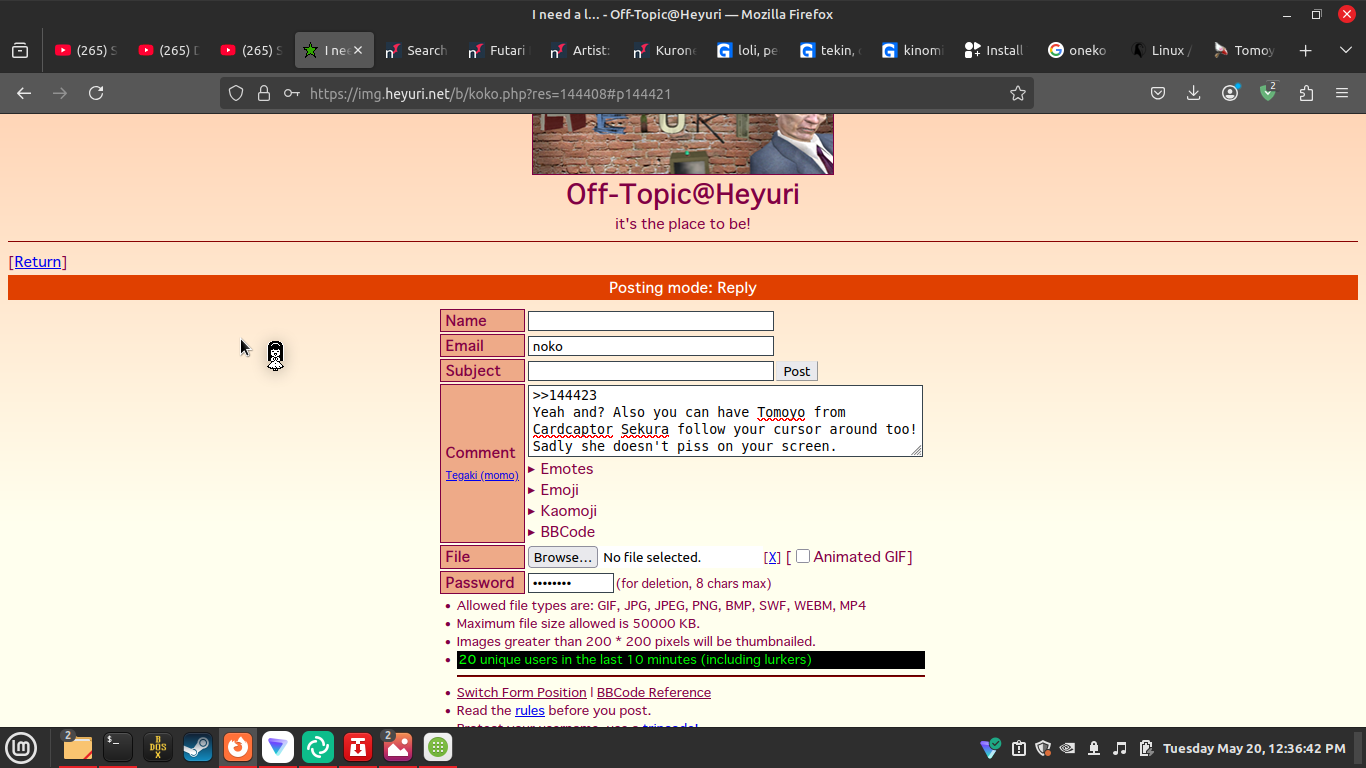Image resolution: width=1366 pixels, height=768 pixels.
Task: Open the Firefox account icon
Action: click(x=1230, y=93)
